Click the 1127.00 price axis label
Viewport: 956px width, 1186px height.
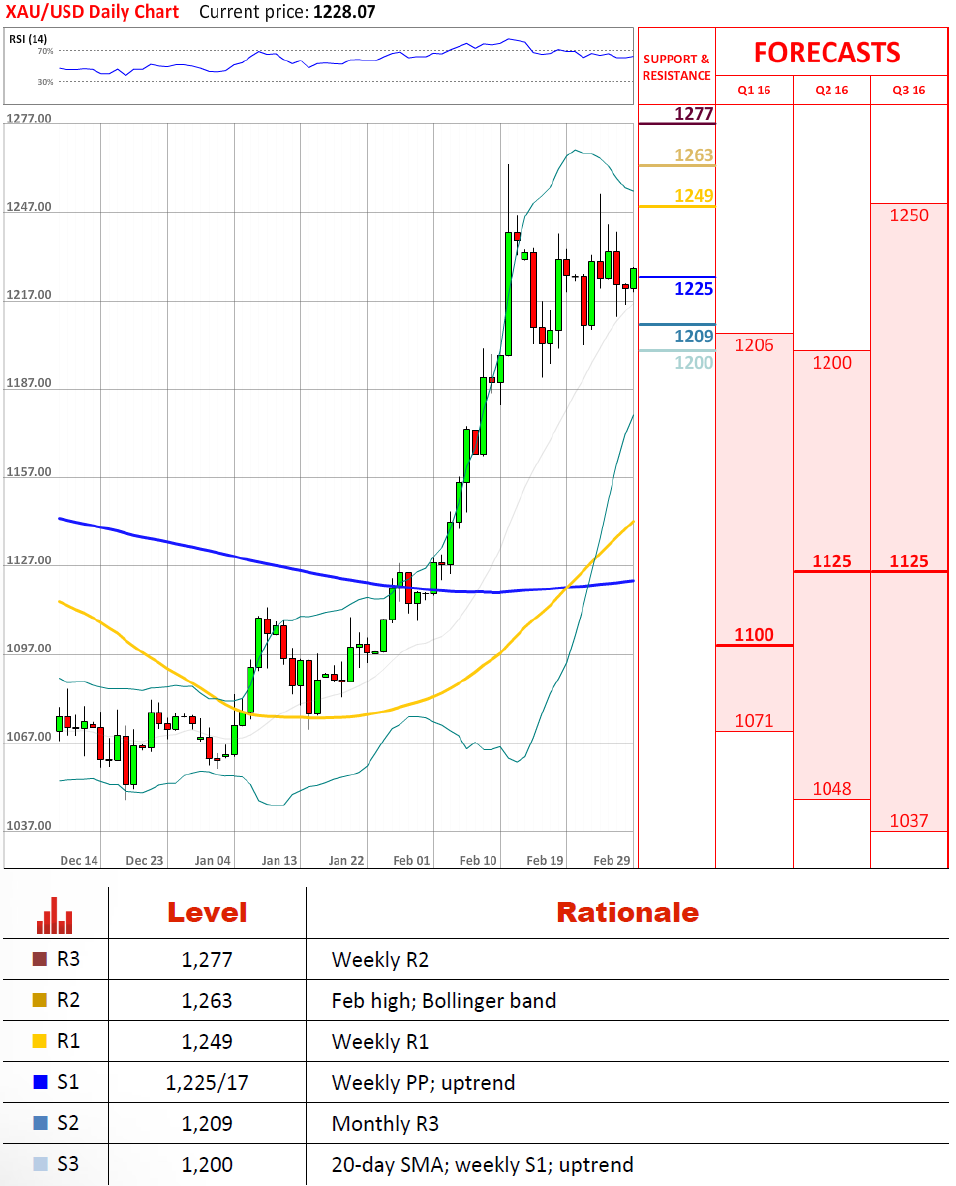pyautogui.click(x=29, y=560)
